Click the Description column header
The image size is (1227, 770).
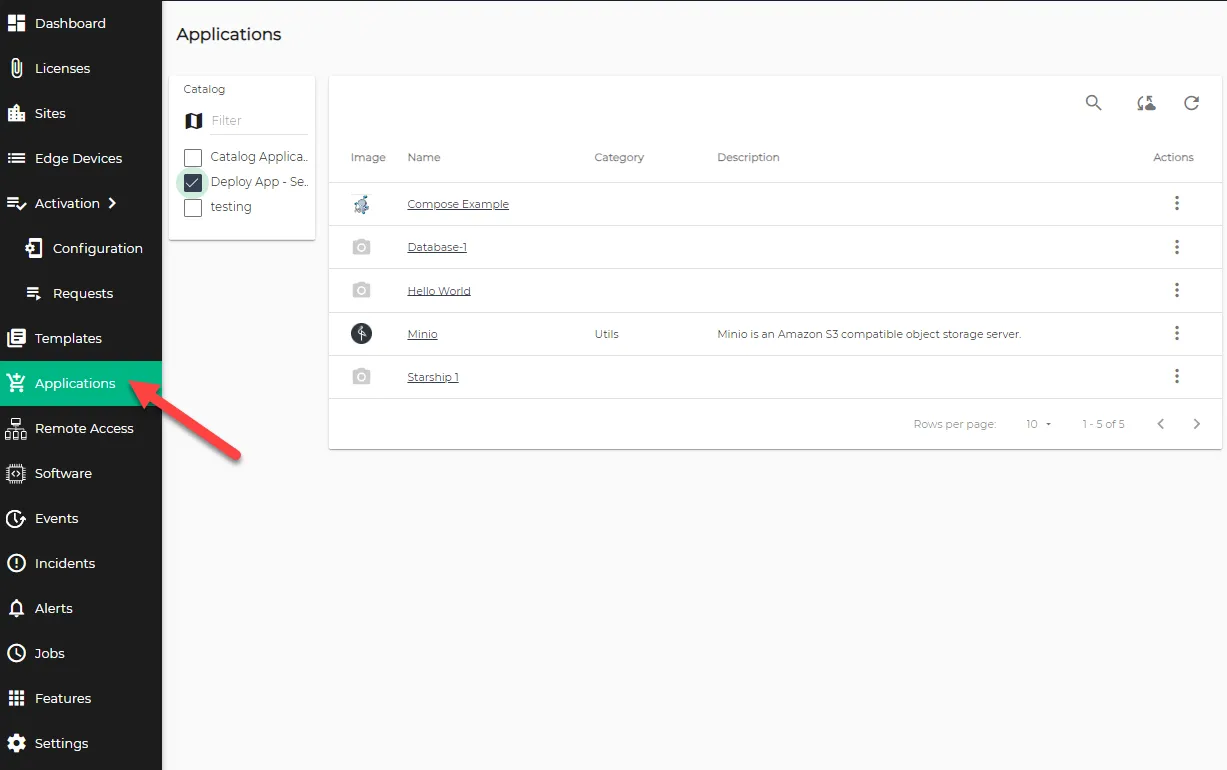point(748,157)
